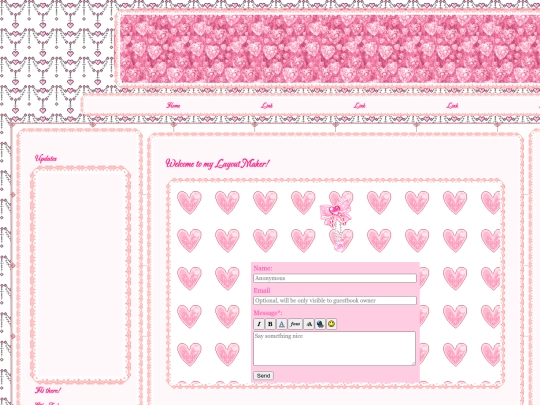The width and height of the screenshot is (540, 405).
Task: Select the Welcome to my Layout Maker! heading
Action: (x=217, y=163)
